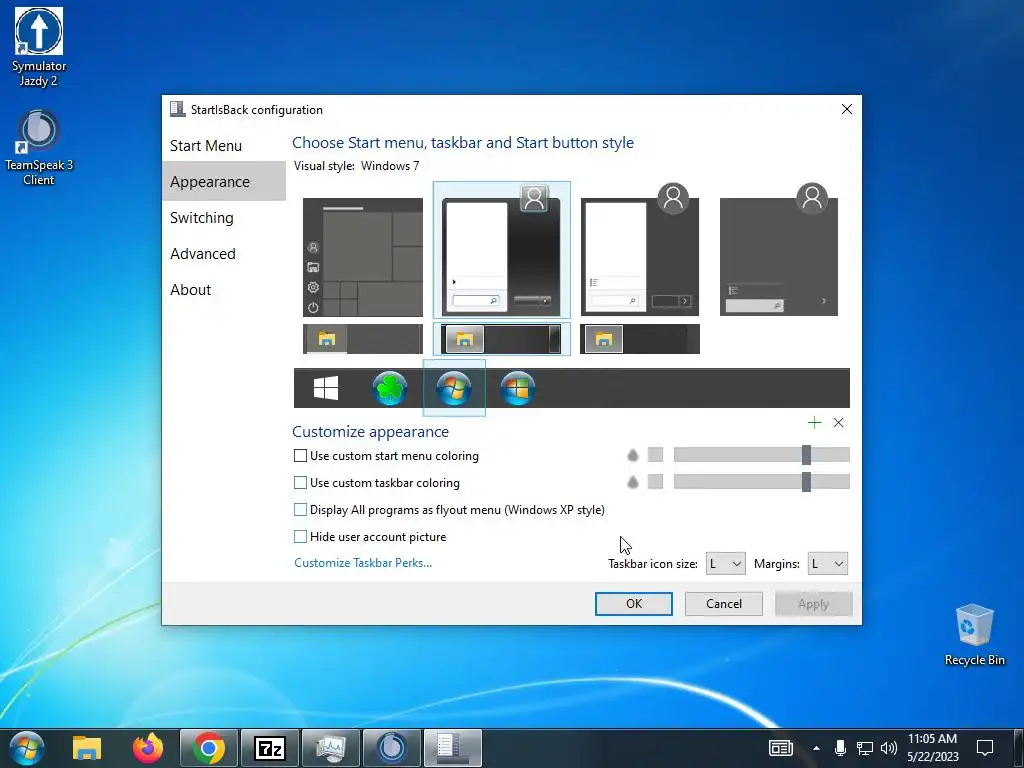1024x768 pixels.
Task: Select the Windows 10 tiles start menu style thumbnail
Action: coord(363,257)
